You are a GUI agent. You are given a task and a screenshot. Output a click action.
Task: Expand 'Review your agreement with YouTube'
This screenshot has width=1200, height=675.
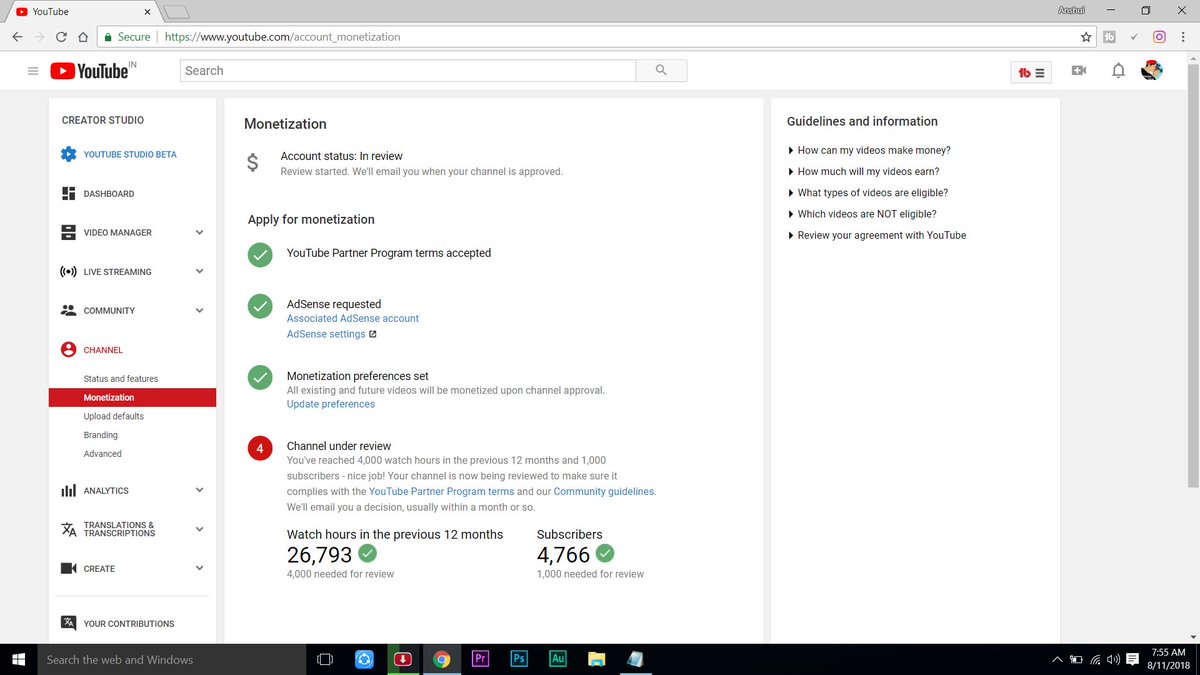[x=877, y=235]
